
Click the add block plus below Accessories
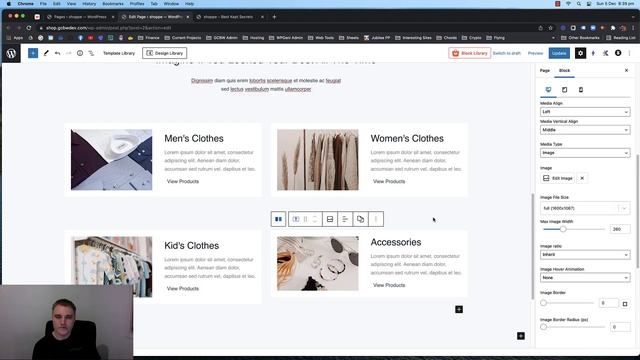pyautogui.click(x=459, y=309)
